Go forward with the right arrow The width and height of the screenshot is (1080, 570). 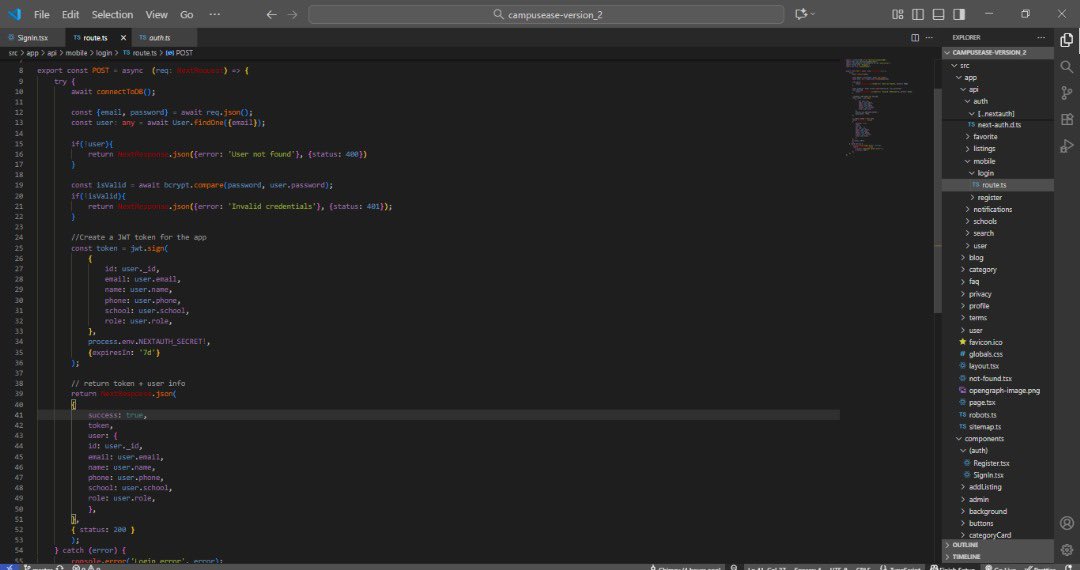292,14
